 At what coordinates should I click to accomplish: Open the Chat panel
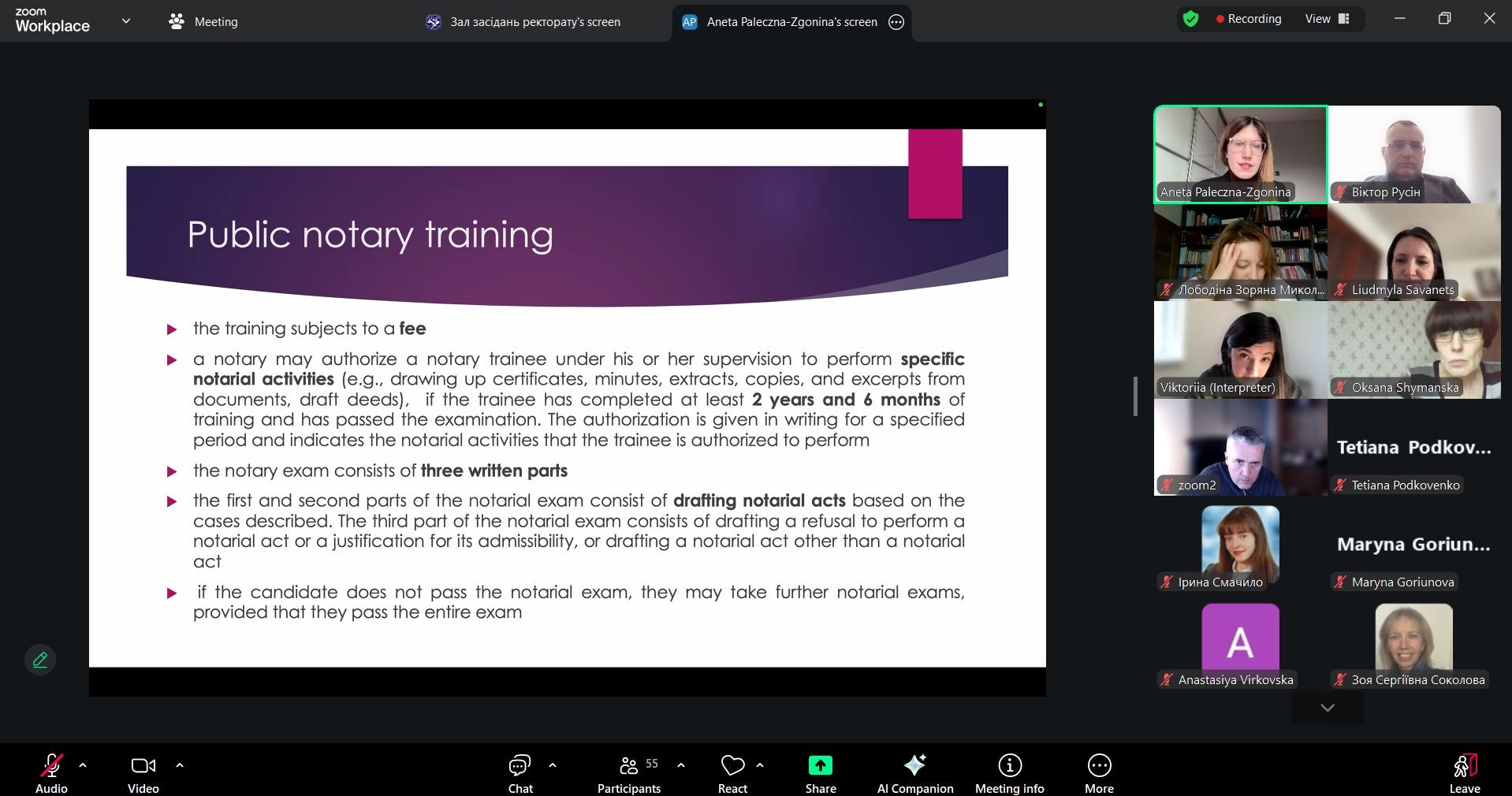tap(520, 772)
